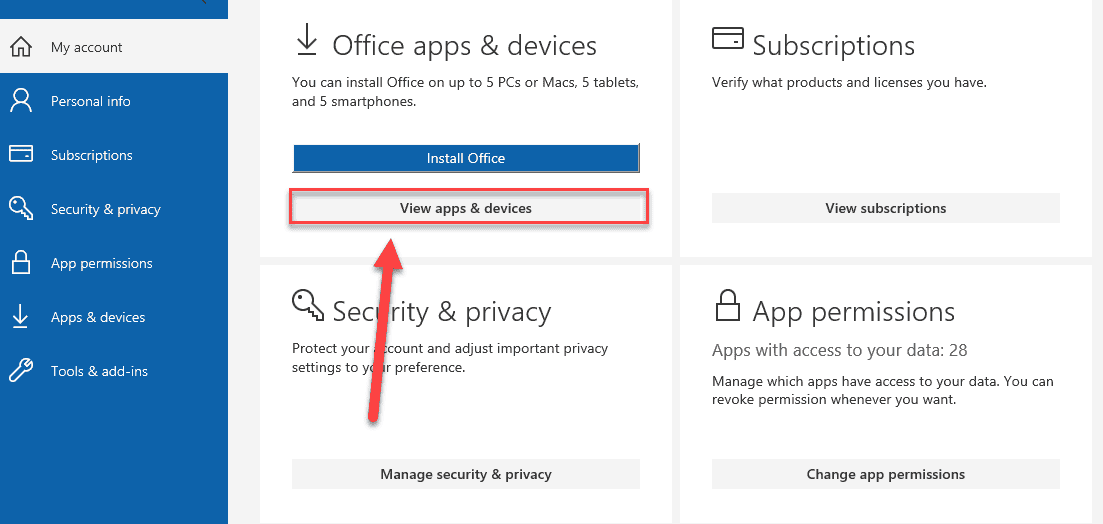Click the download arrow icon in the sidebar
This screenshot has height=524, width=1103.
[20, 317]
